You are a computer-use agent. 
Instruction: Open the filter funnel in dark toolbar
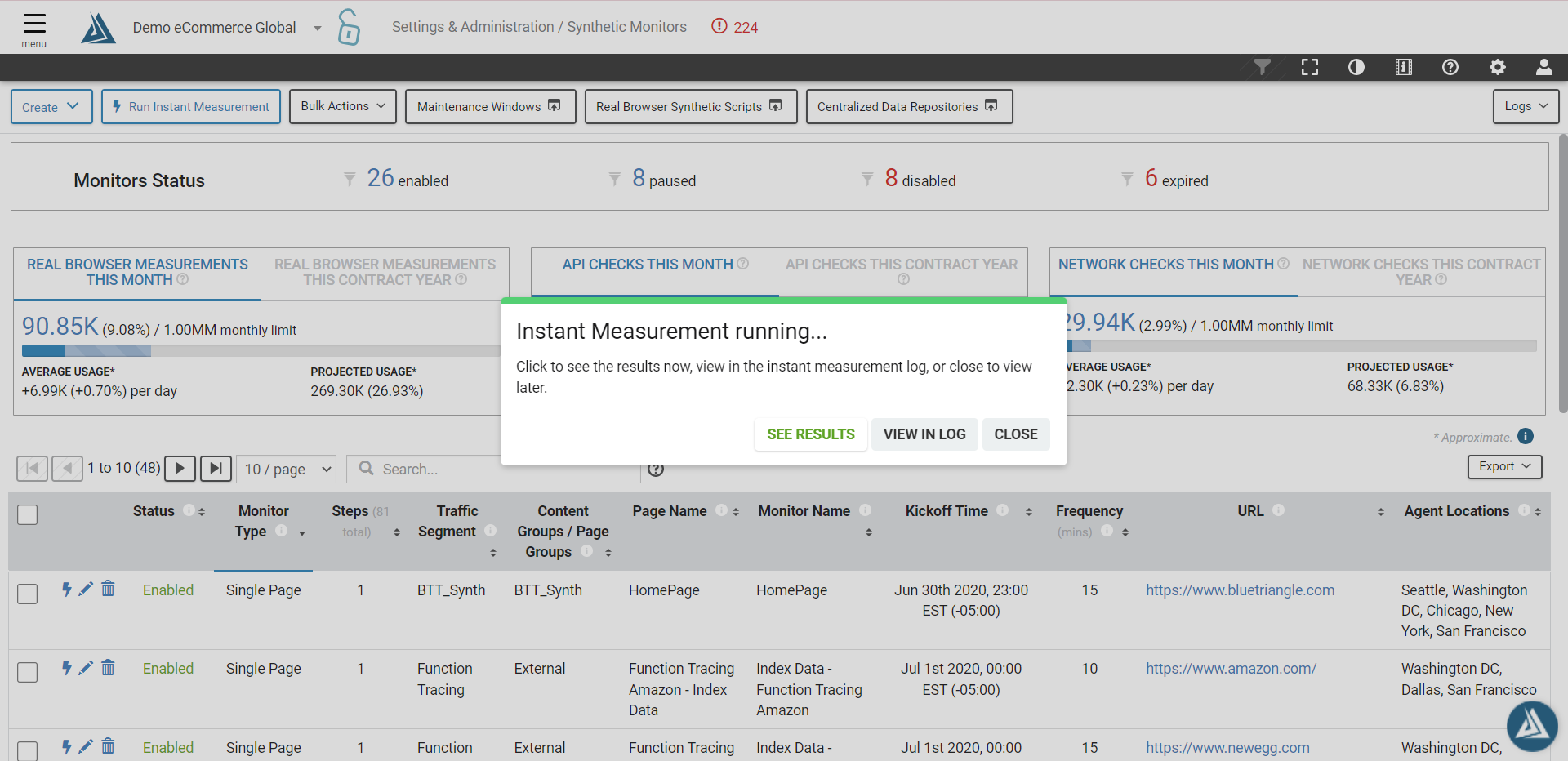1263,67
